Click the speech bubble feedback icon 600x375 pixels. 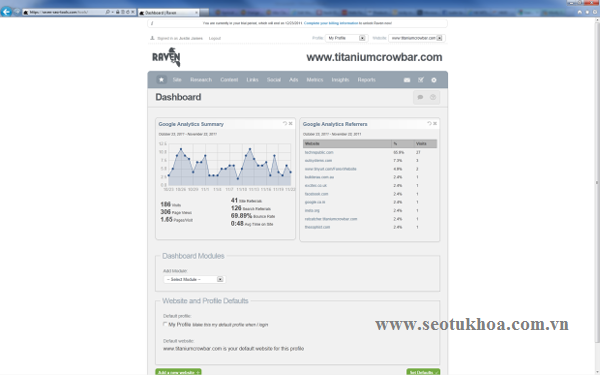tap(420, 97)
